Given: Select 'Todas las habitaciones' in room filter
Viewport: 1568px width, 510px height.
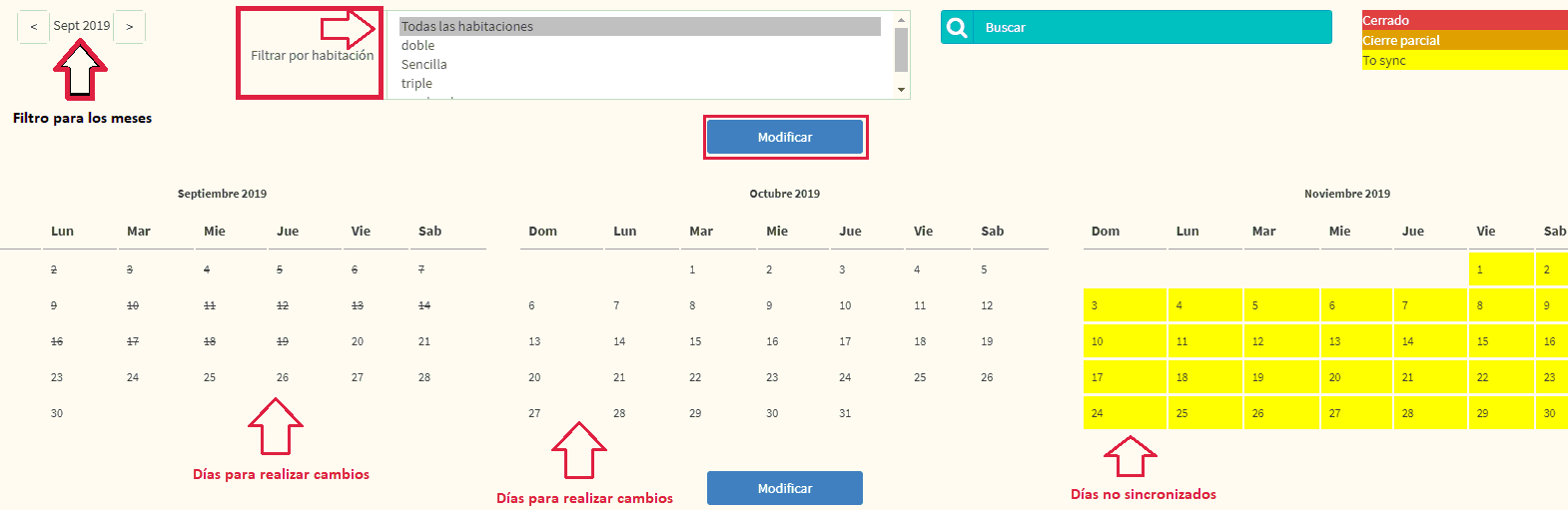Looking at the screenshot, I should pyautogui.click(x=639, y=27).
